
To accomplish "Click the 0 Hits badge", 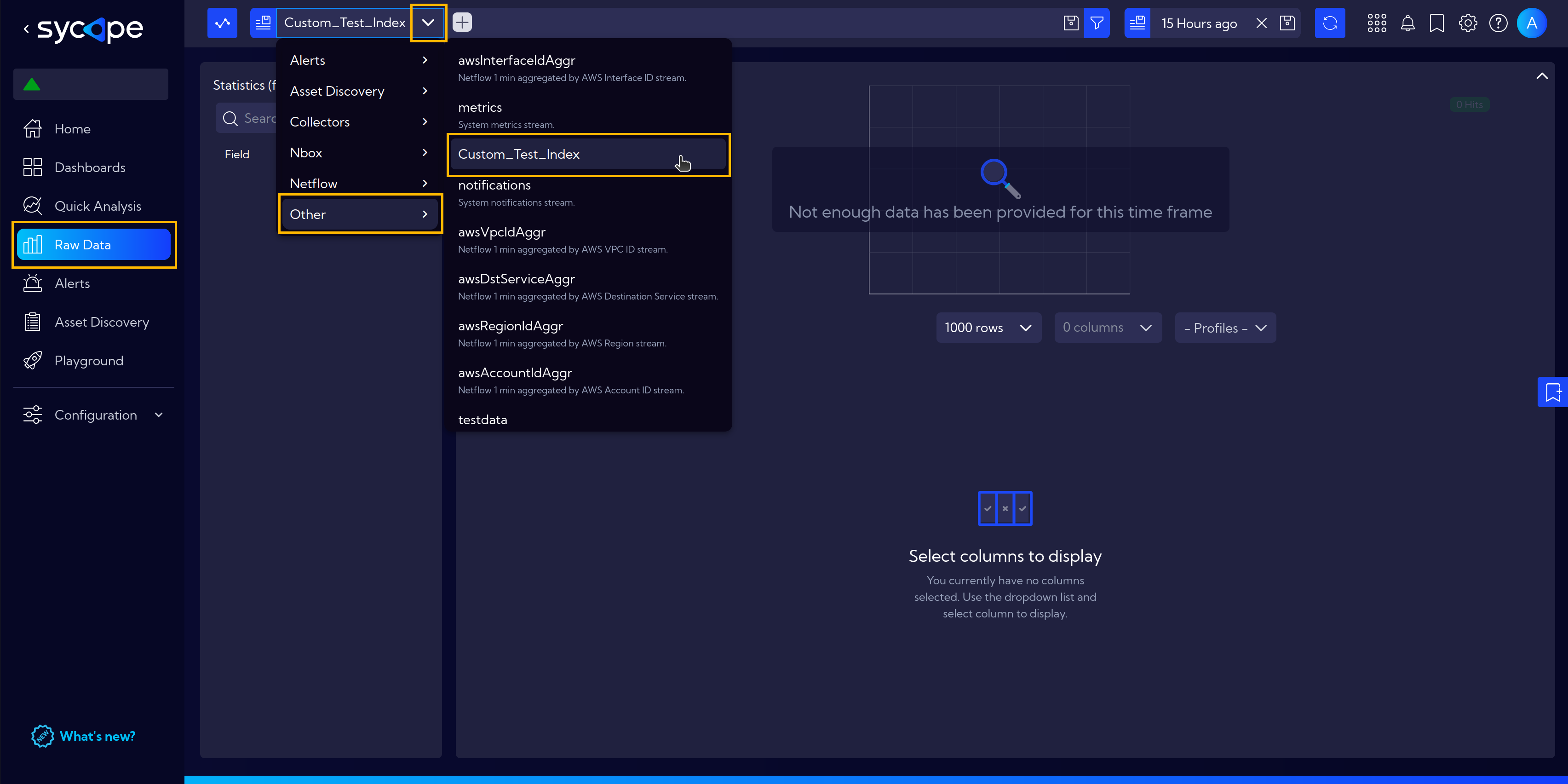I will (x=1469, y=105).
